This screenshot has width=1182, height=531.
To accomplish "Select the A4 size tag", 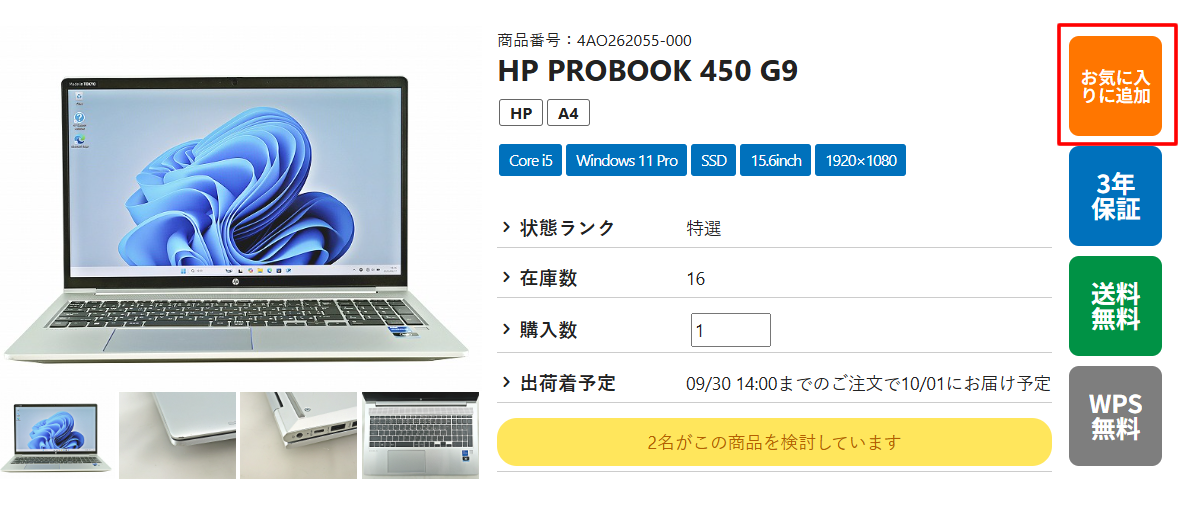I will (568, 113).
